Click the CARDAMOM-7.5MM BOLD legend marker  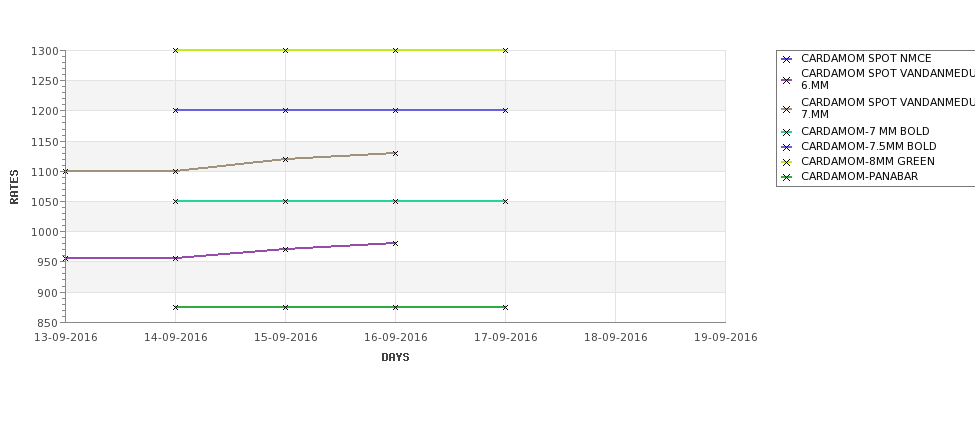point(787,147)
